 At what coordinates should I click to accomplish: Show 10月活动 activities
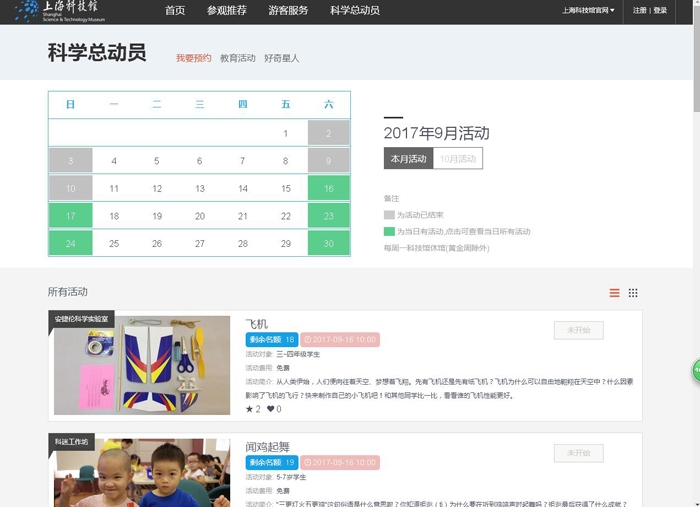[x=458, y=158]
